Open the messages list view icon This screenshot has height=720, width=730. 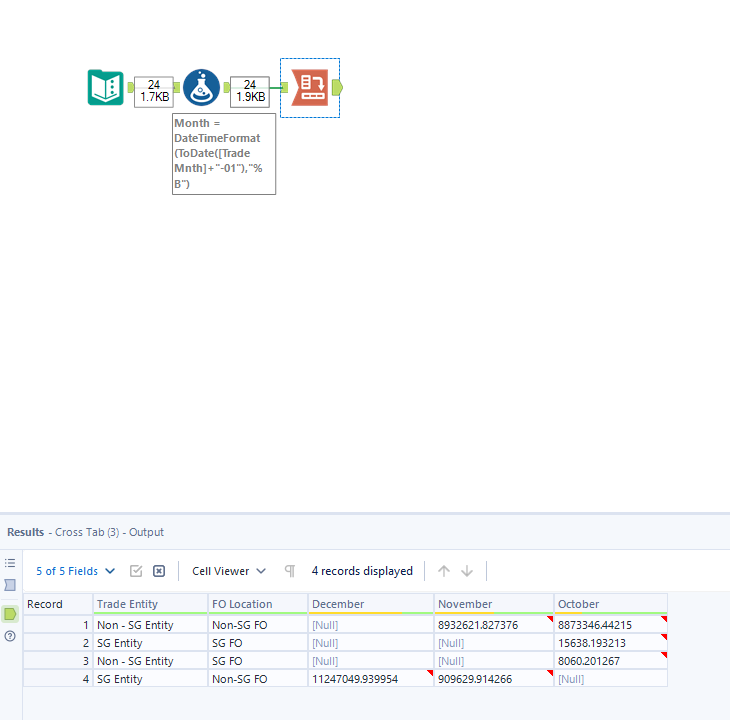click(x=10, y=563)
